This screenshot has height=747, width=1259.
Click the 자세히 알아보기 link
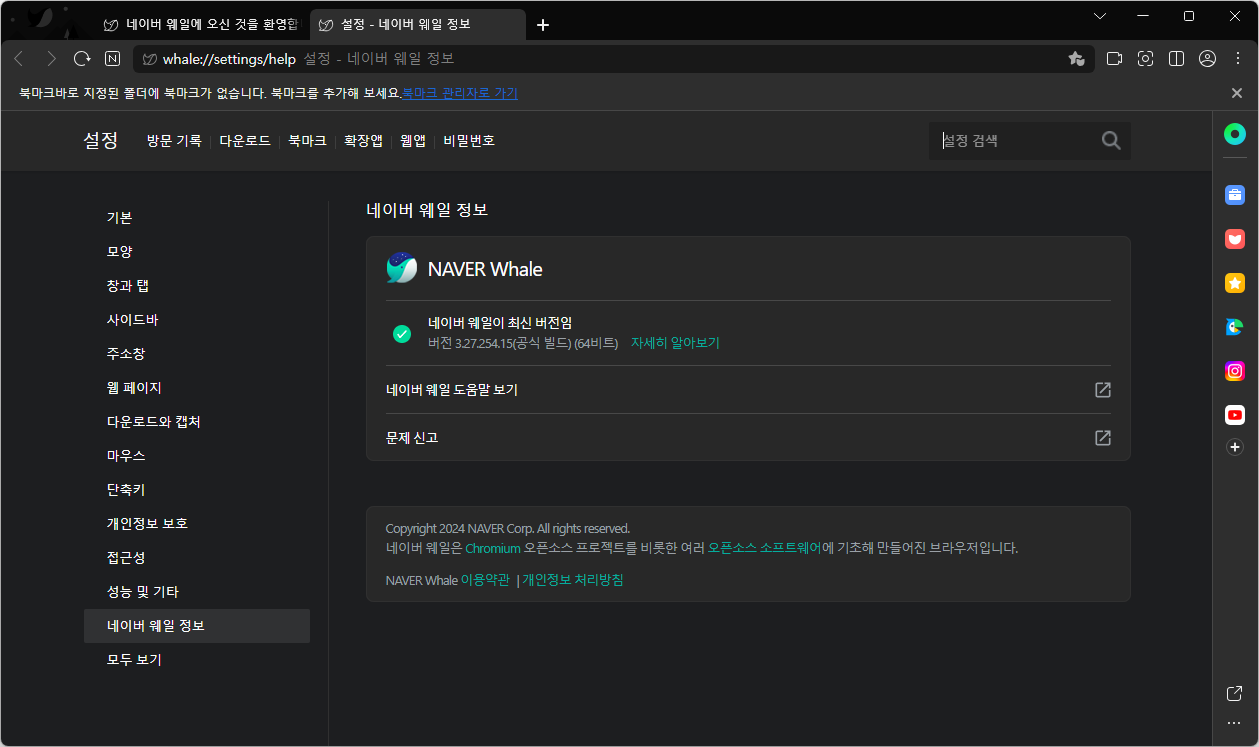pos(675,343)
